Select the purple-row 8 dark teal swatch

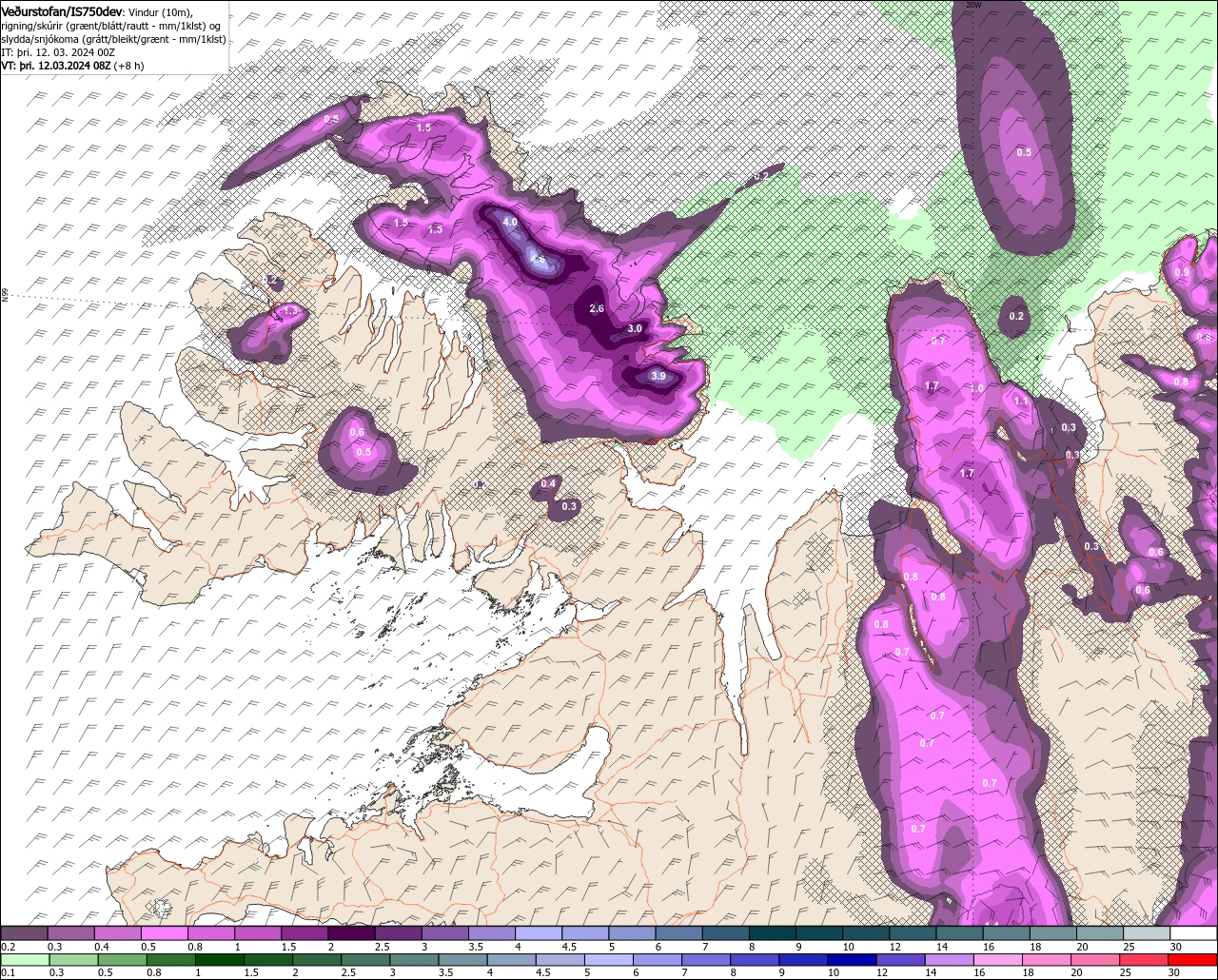pos(774,932)
